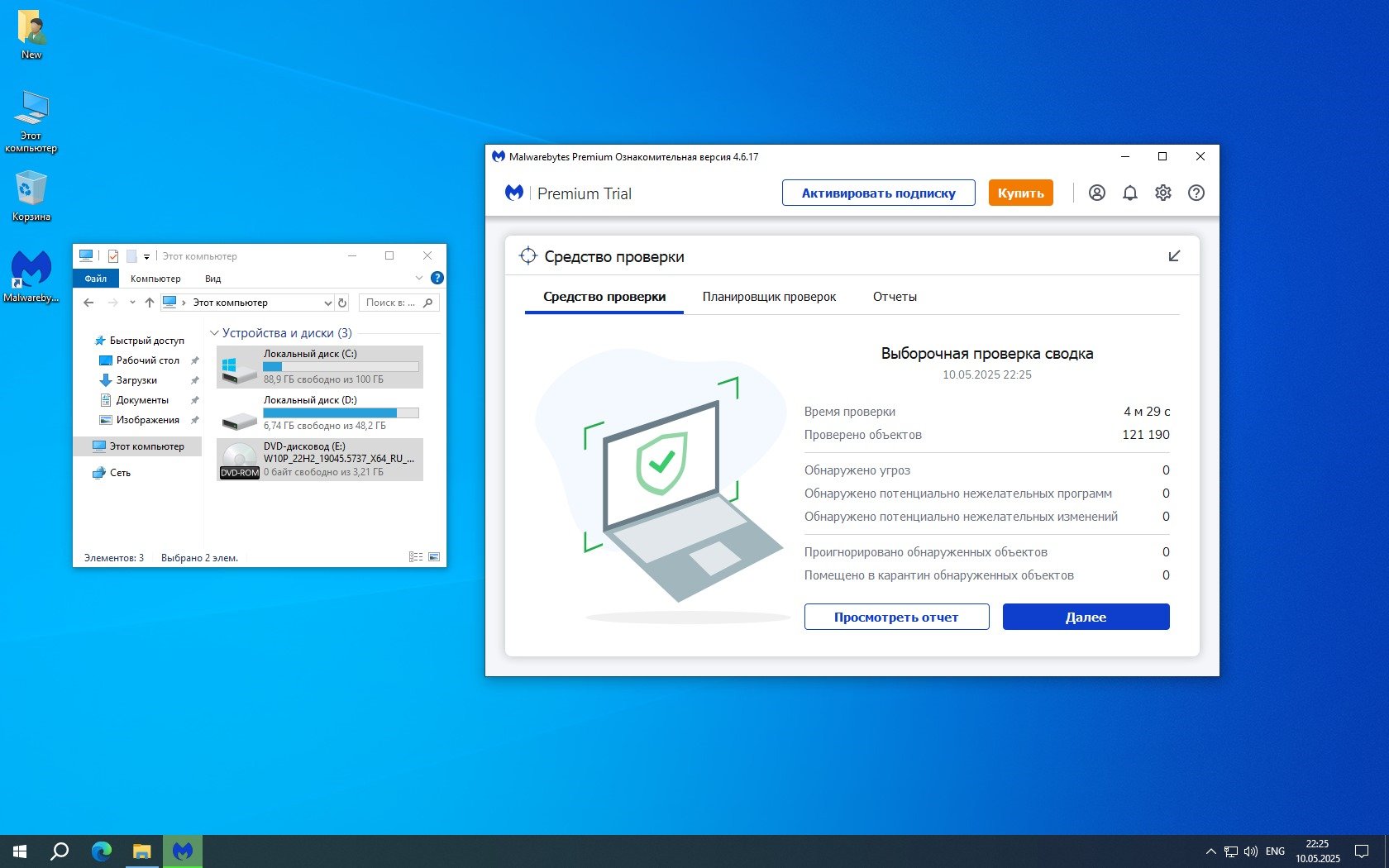Switch to details view in Explorer
1389x868 pixels.
click(x=416, y=557)
